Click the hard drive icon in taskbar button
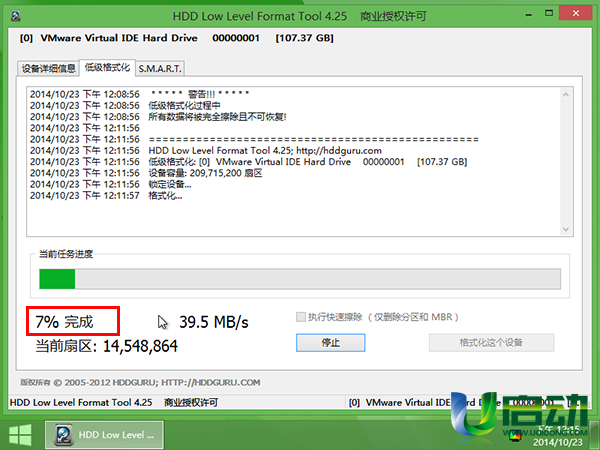This screenshot has width=600, height=450. (64, 435)
